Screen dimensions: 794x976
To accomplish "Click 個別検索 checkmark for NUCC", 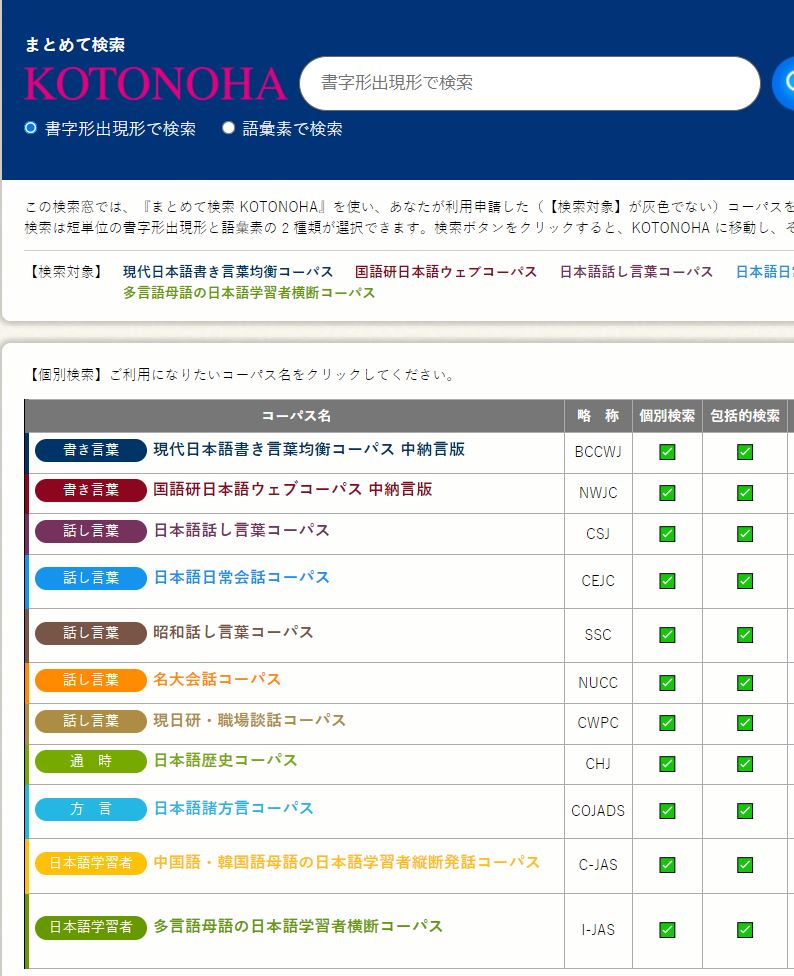I will [667, 683].
